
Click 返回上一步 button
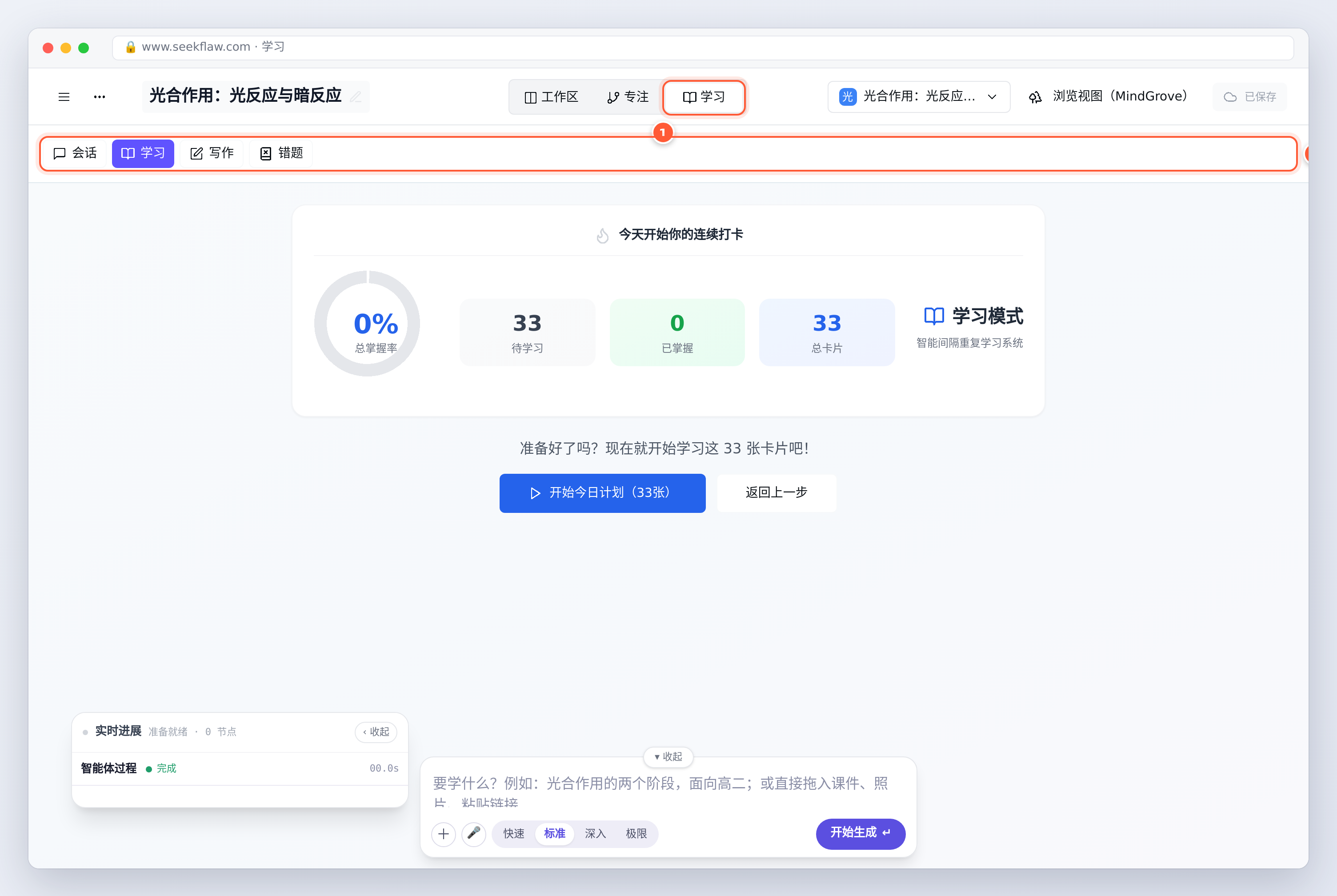(x=777, y=492)
